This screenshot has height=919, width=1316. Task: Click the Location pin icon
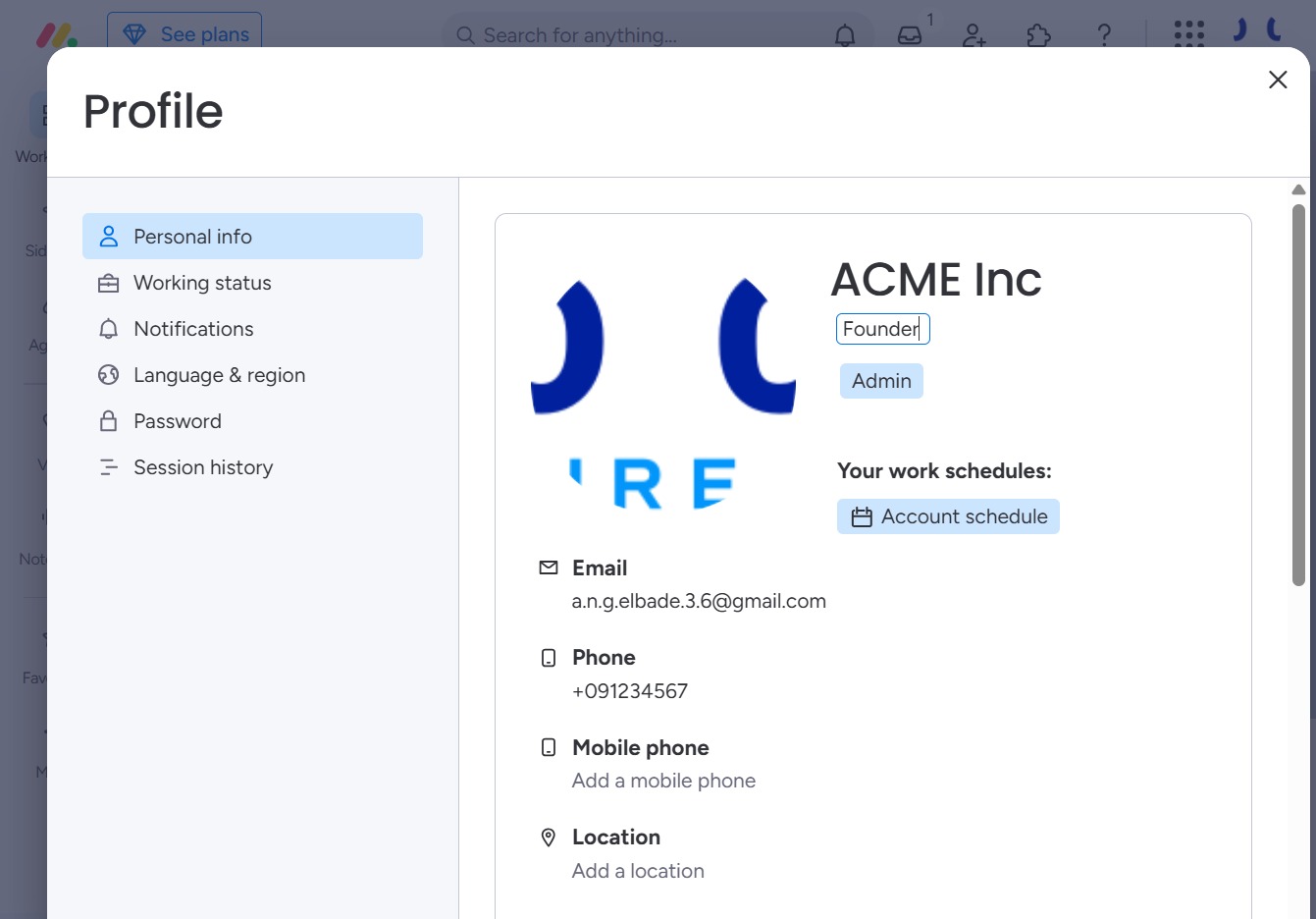pos(549,838)
